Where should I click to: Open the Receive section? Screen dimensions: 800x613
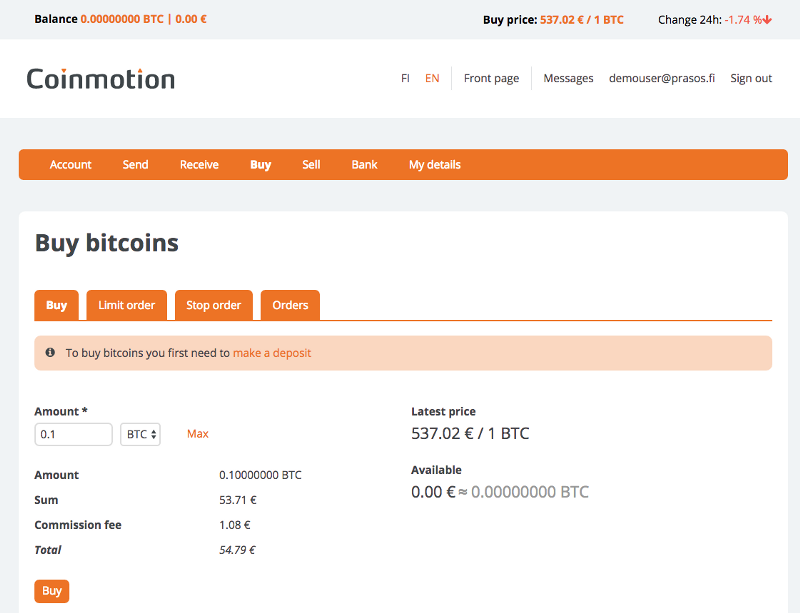coord(199,165)
